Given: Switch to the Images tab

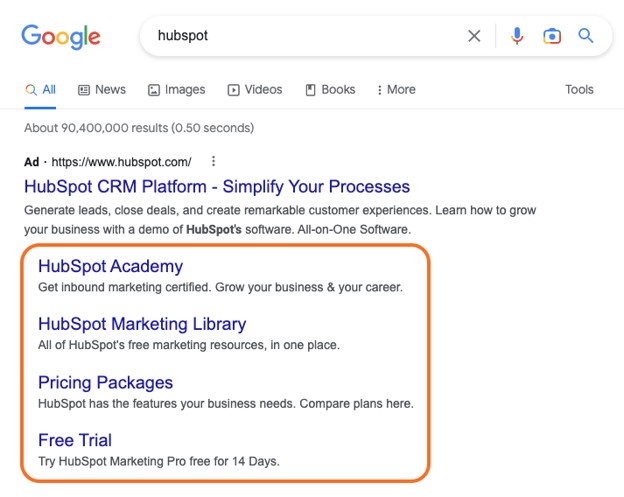Looking at the screenshot, I should [176, 90].
